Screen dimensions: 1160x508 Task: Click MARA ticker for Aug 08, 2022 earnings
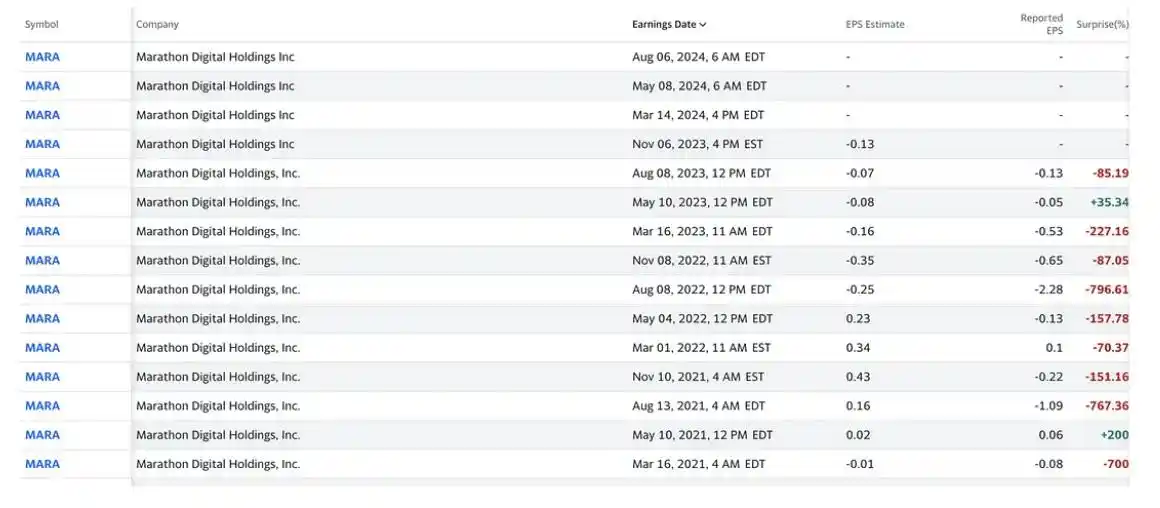pos(42,289)
